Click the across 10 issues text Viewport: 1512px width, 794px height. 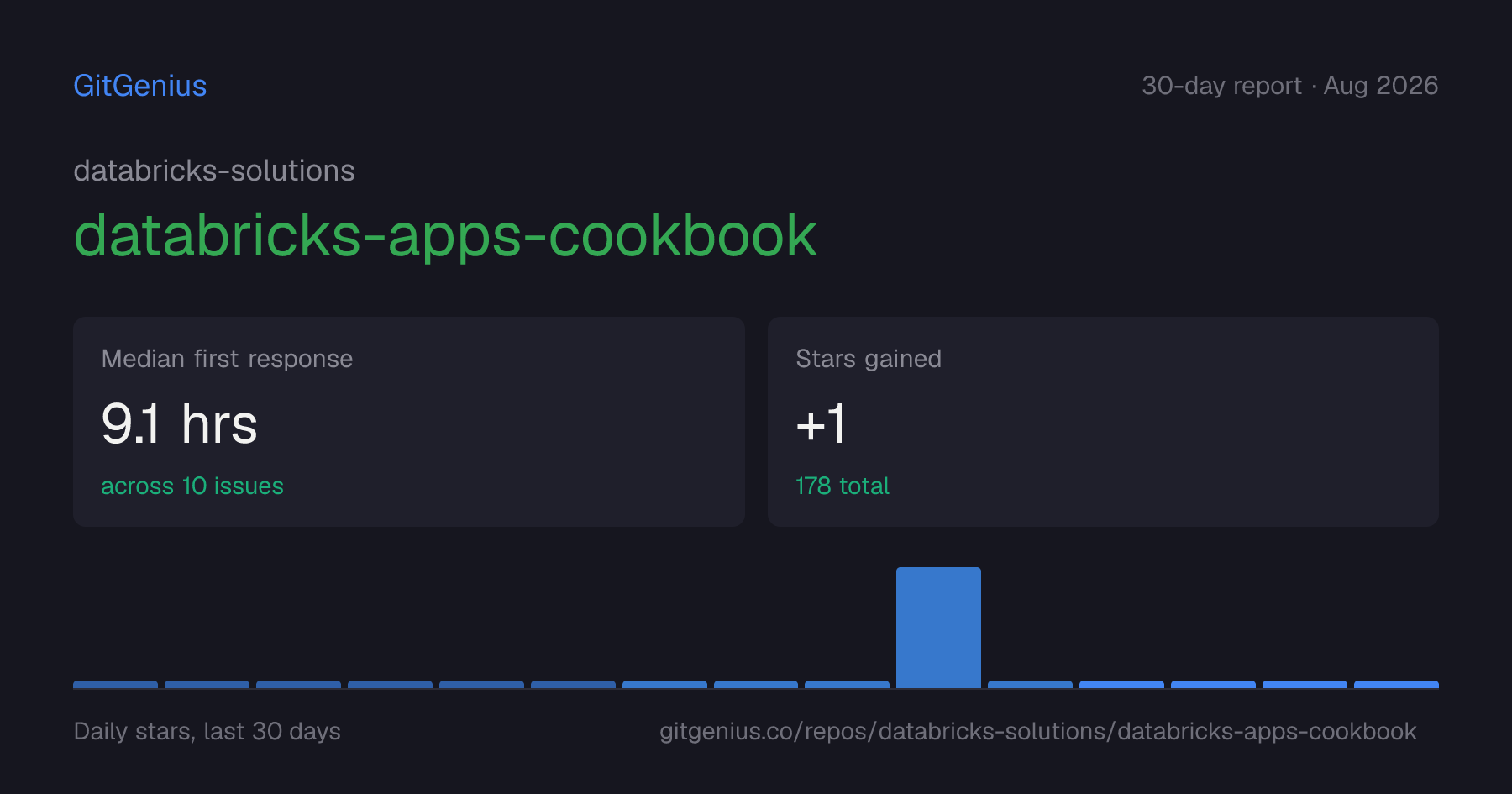pos(192,486)
